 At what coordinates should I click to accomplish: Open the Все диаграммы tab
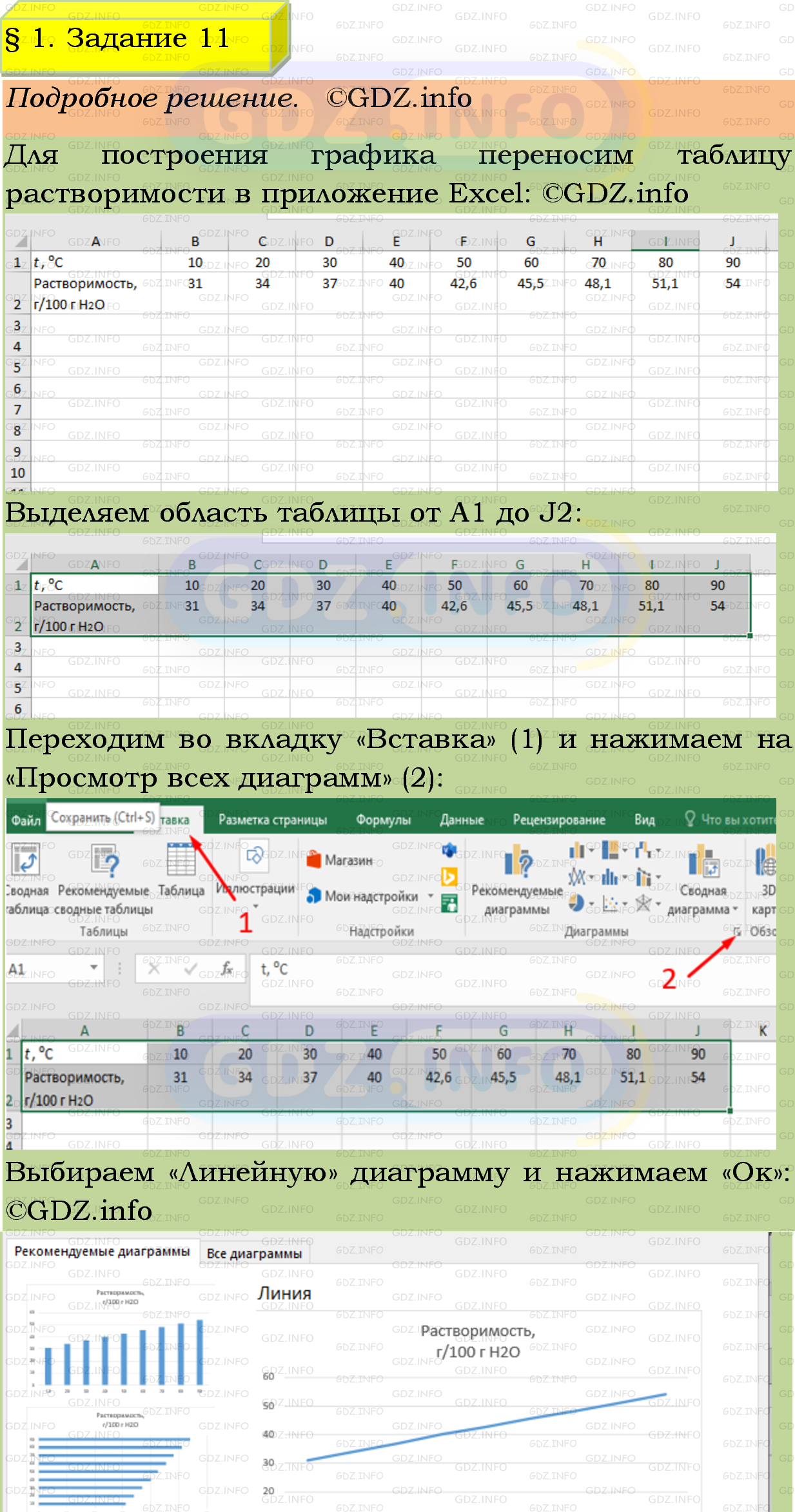coord(254,1253)
